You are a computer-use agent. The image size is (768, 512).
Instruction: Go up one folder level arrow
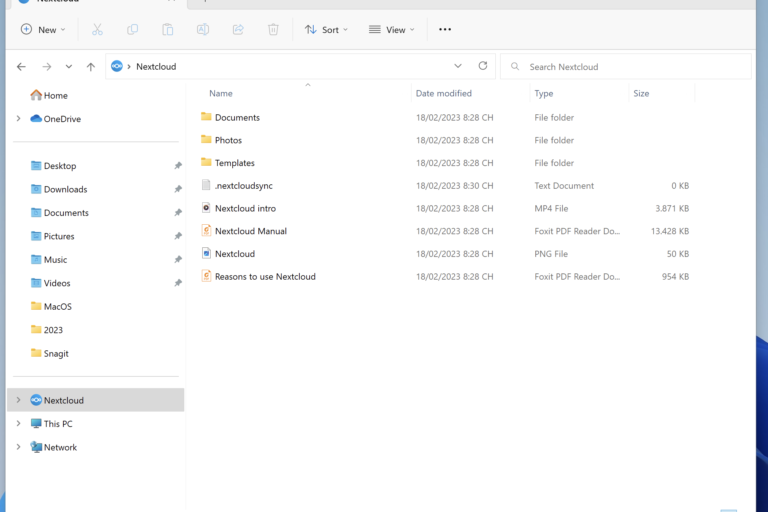pos(91,67)
